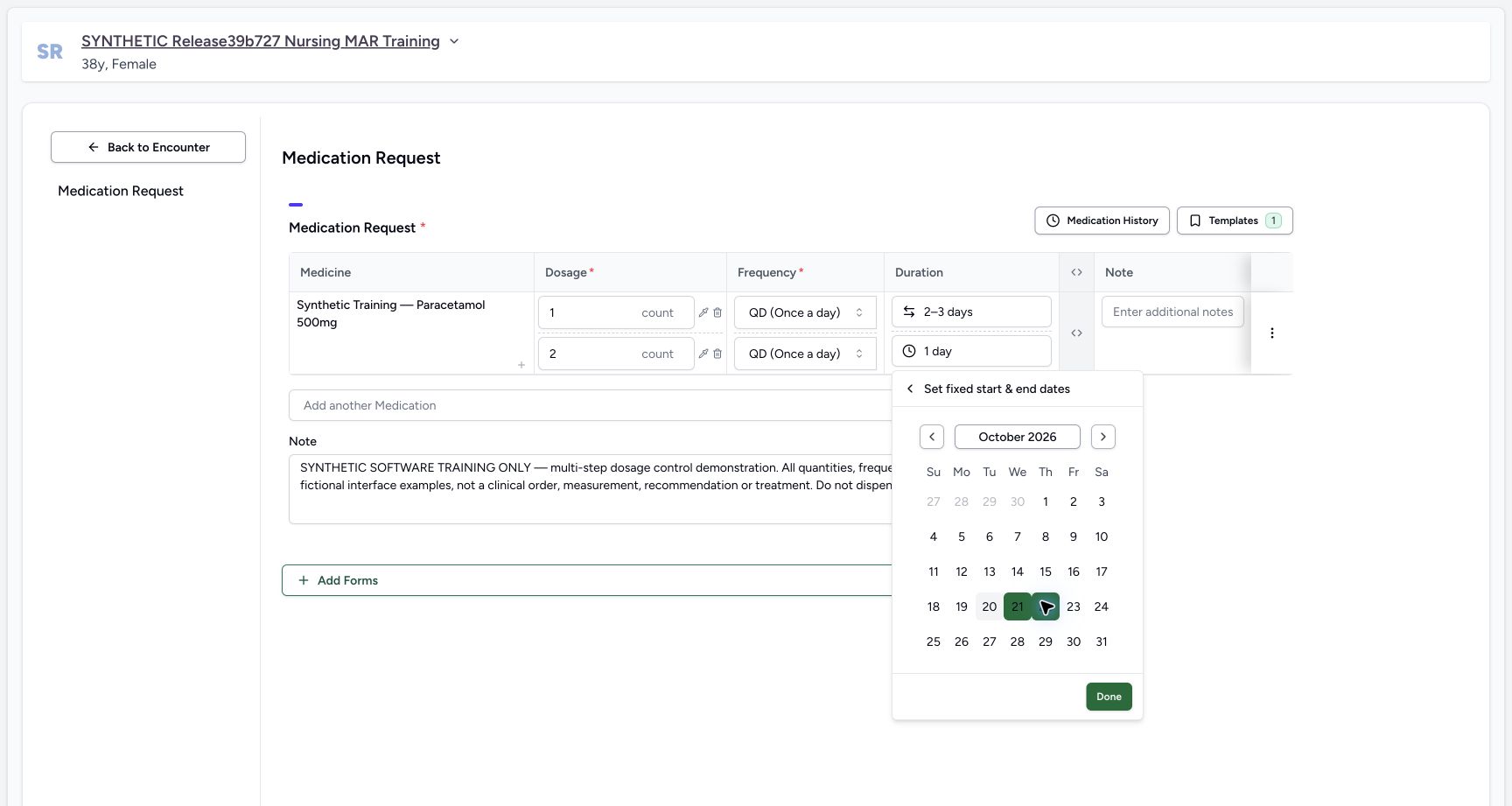The width and height of the screenshot is (1512, 806).
Task: Go to next month in calendar
Action: point(1103,437)
